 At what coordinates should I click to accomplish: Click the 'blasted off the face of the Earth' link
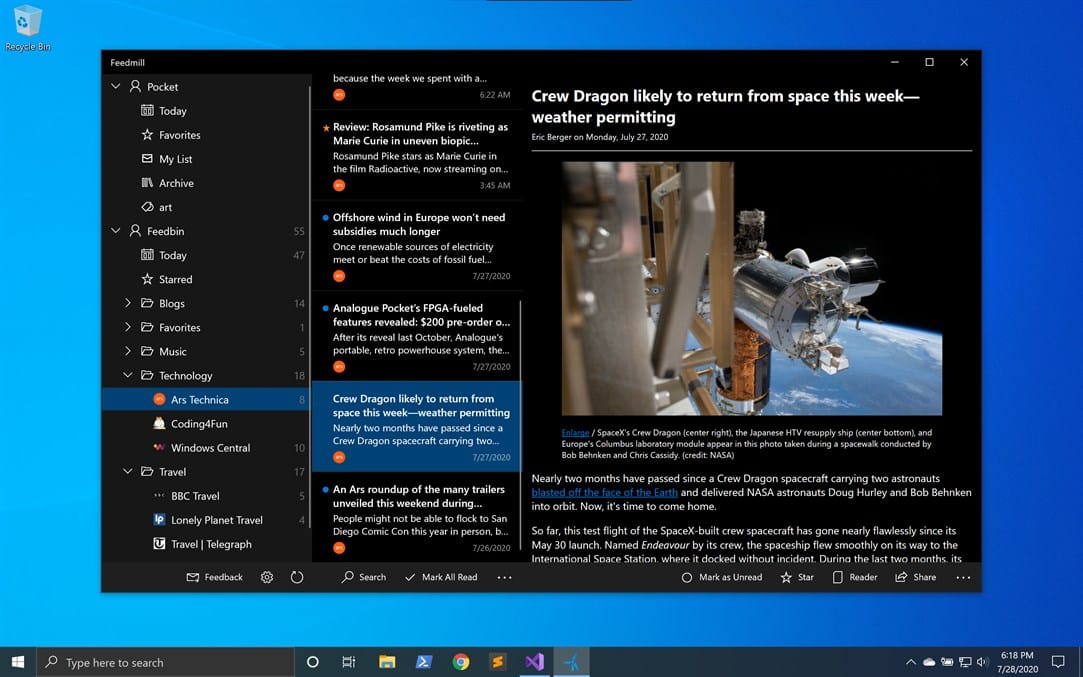(604, 493)
